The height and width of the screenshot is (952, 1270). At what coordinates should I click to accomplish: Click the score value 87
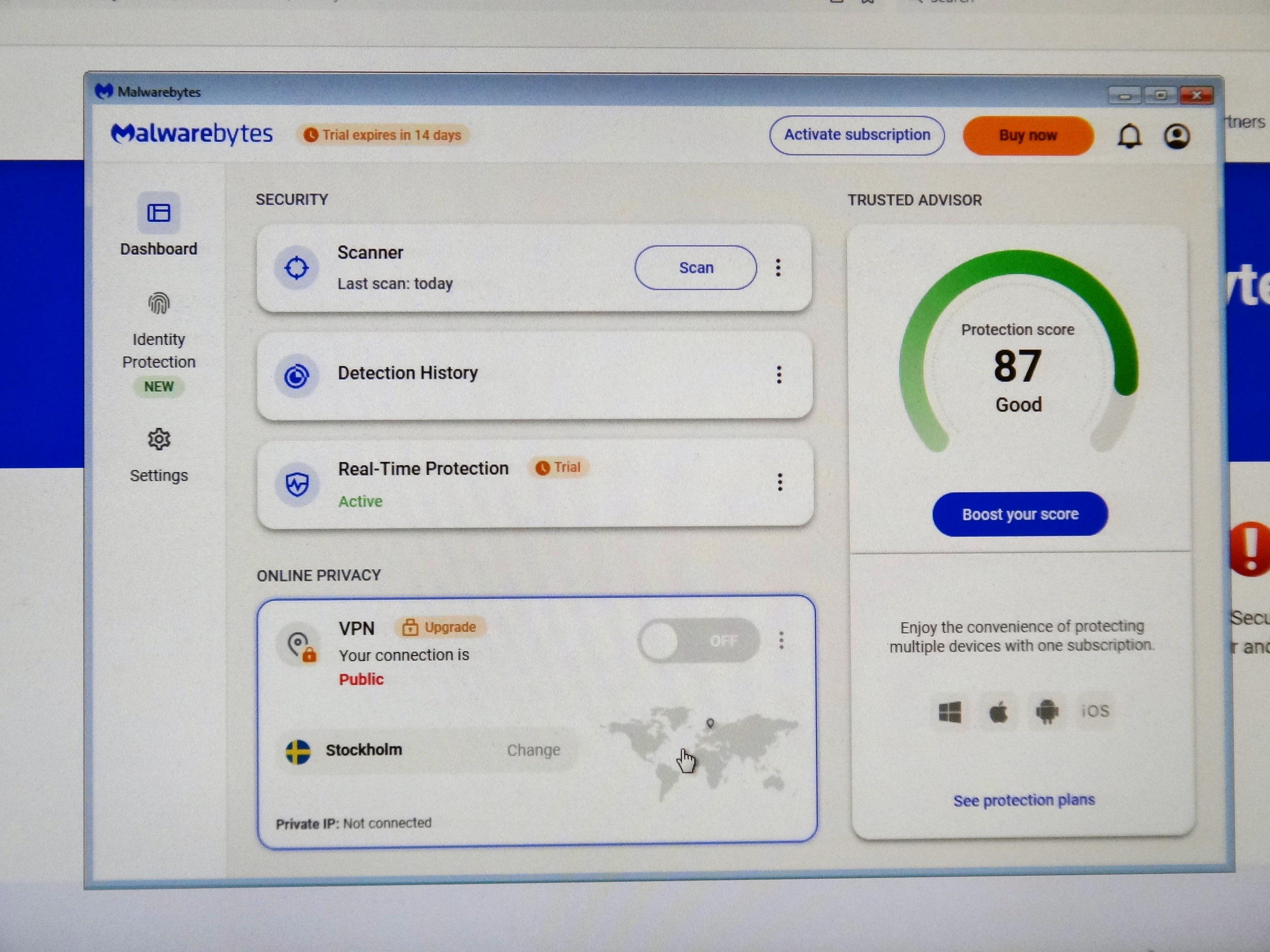point(1017,366)
